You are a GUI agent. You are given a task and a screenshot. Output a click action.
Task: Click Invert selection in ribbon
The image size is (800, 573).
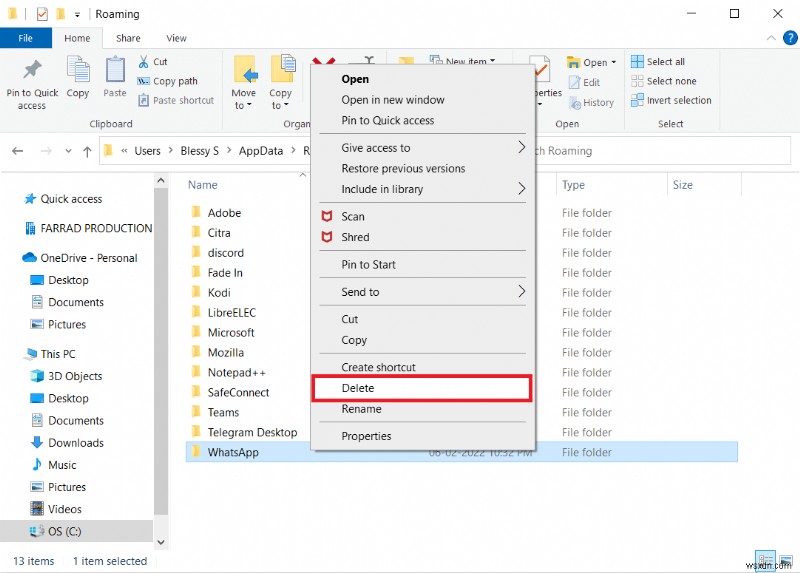coord(671,101)
